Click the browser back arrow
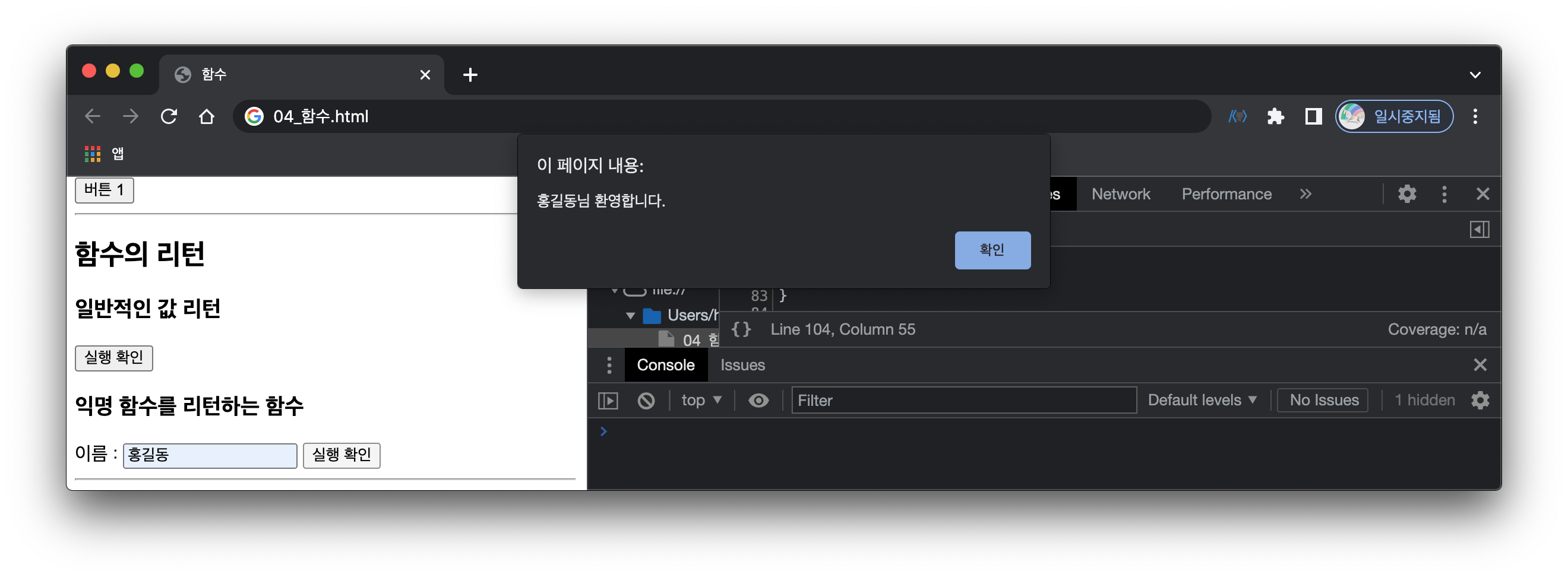 (93, 116)
